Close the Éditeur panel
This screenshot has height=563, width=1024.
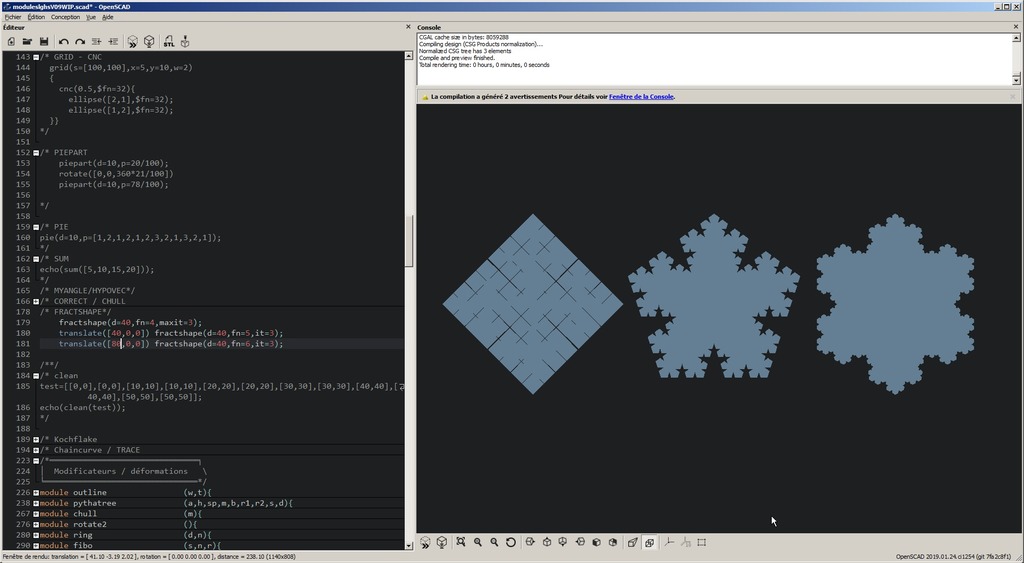click(x=409, y=27)
